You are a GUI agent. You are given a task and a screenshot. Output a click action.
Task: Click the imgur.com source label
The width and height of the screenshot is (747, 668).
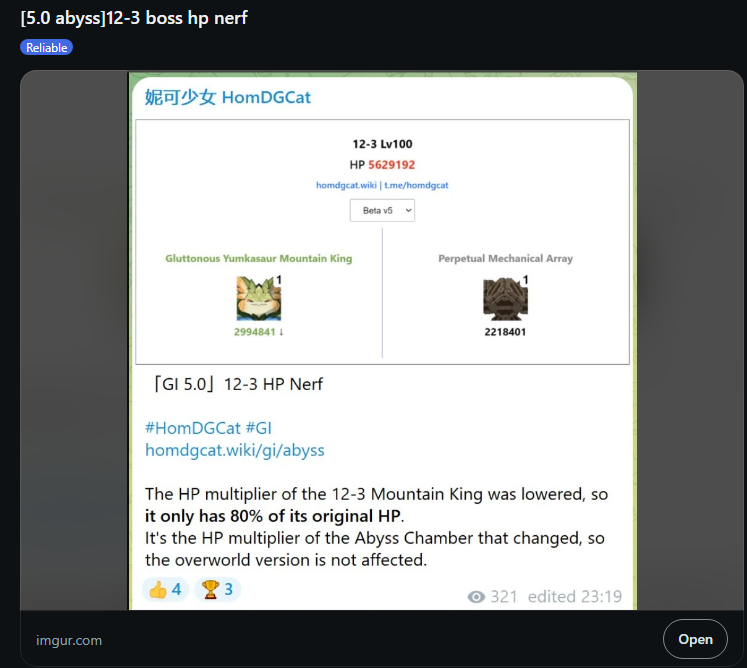coord(69,640)
